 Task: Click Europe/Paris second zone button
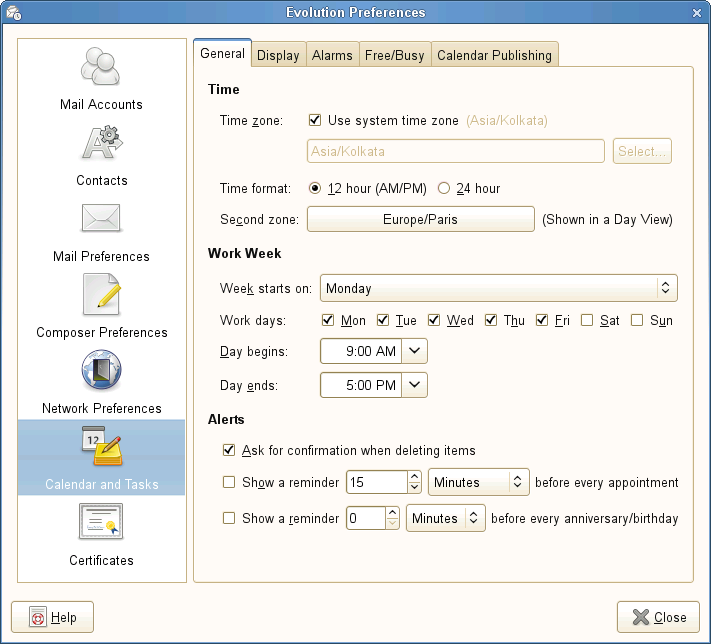pos(420,219)
